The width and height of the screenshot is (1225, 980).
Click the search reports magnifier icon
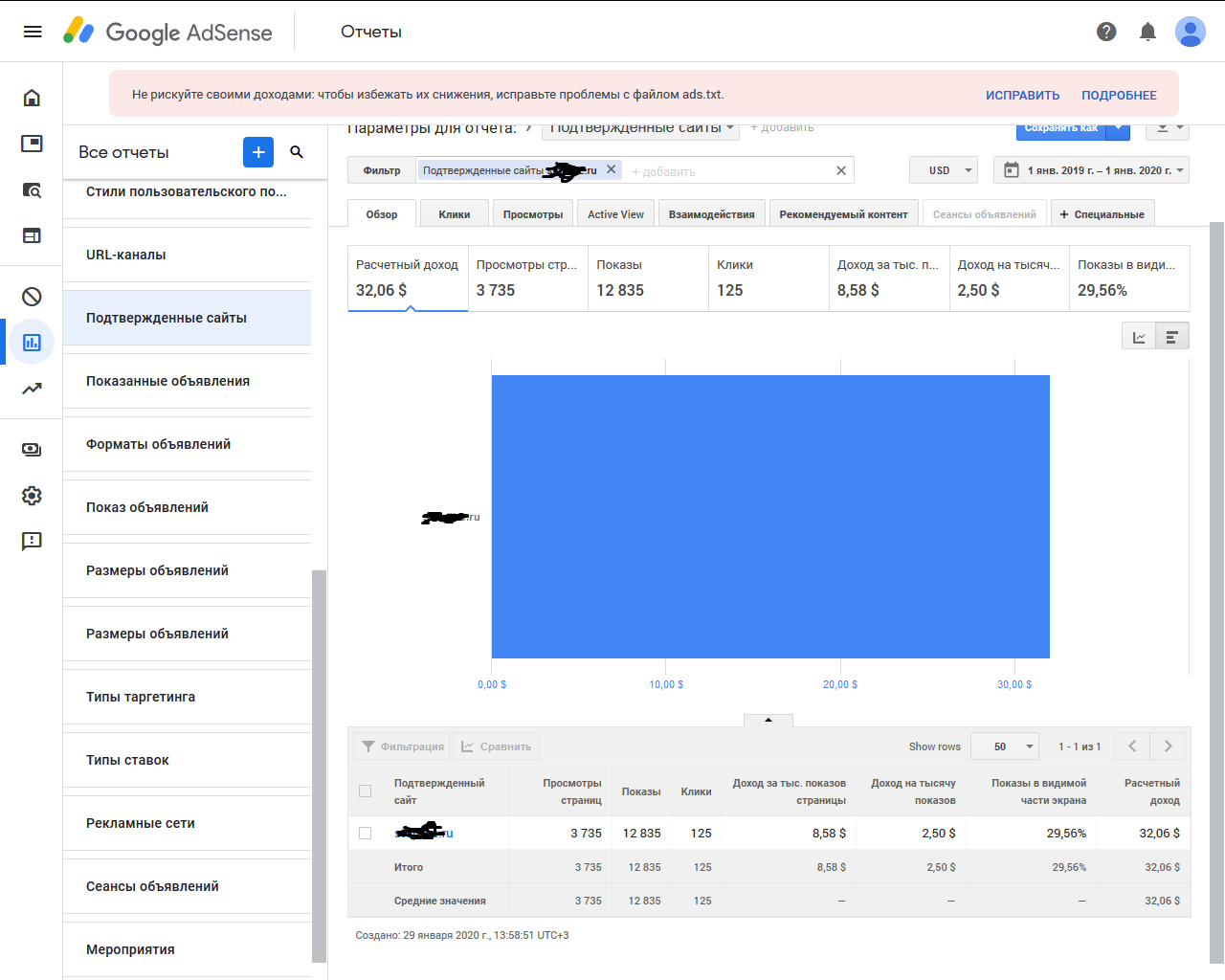[297, 152]
